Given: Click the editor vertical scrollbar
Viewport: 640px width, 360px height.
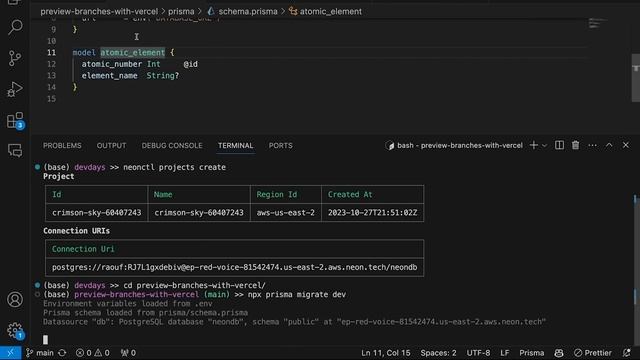Looking at the screenshot, I should (x=636, y=78).
